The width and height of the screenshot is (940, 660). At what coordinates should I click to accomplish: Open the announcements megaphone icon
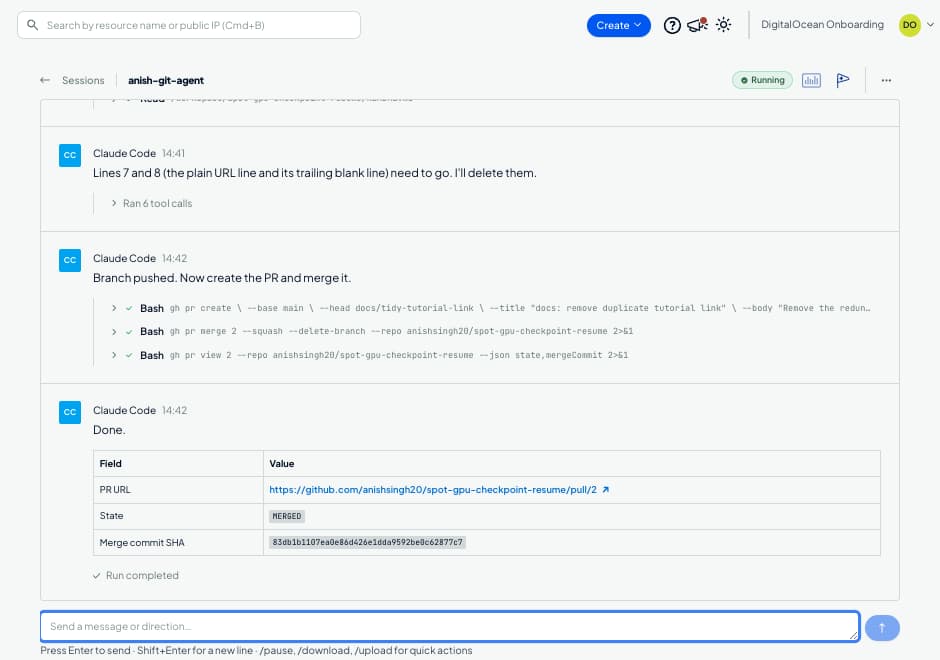[697, 25]
